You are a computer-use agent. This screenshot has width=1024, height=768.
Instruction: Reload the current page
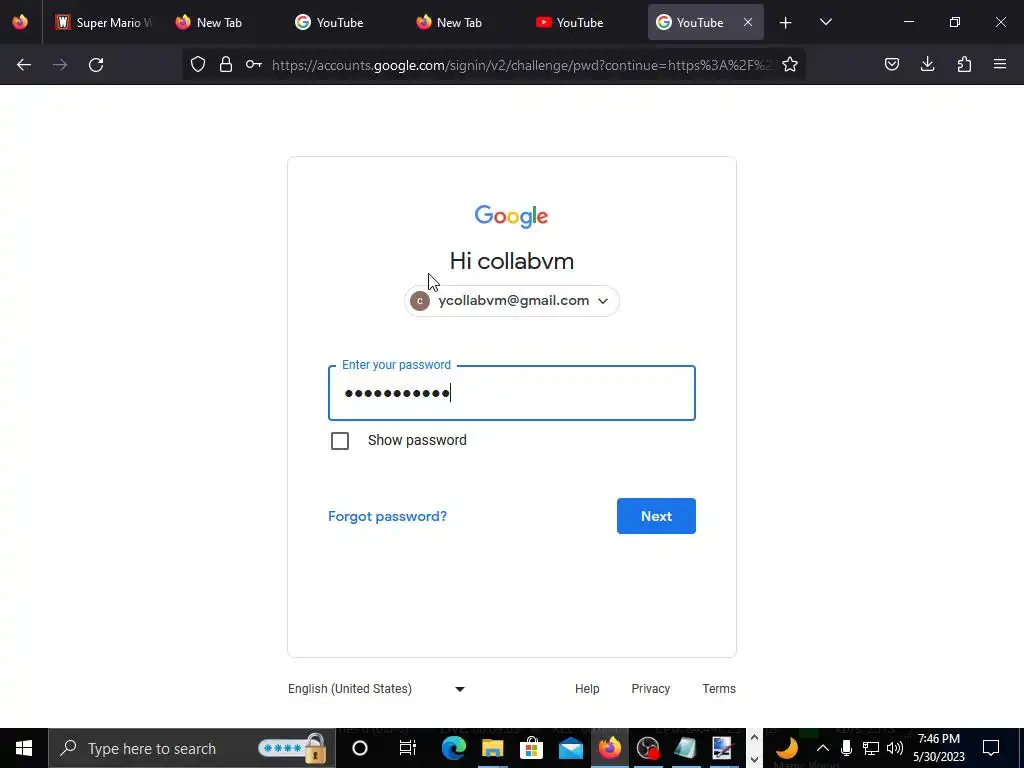pyautogui.click(x=96, y=65)
